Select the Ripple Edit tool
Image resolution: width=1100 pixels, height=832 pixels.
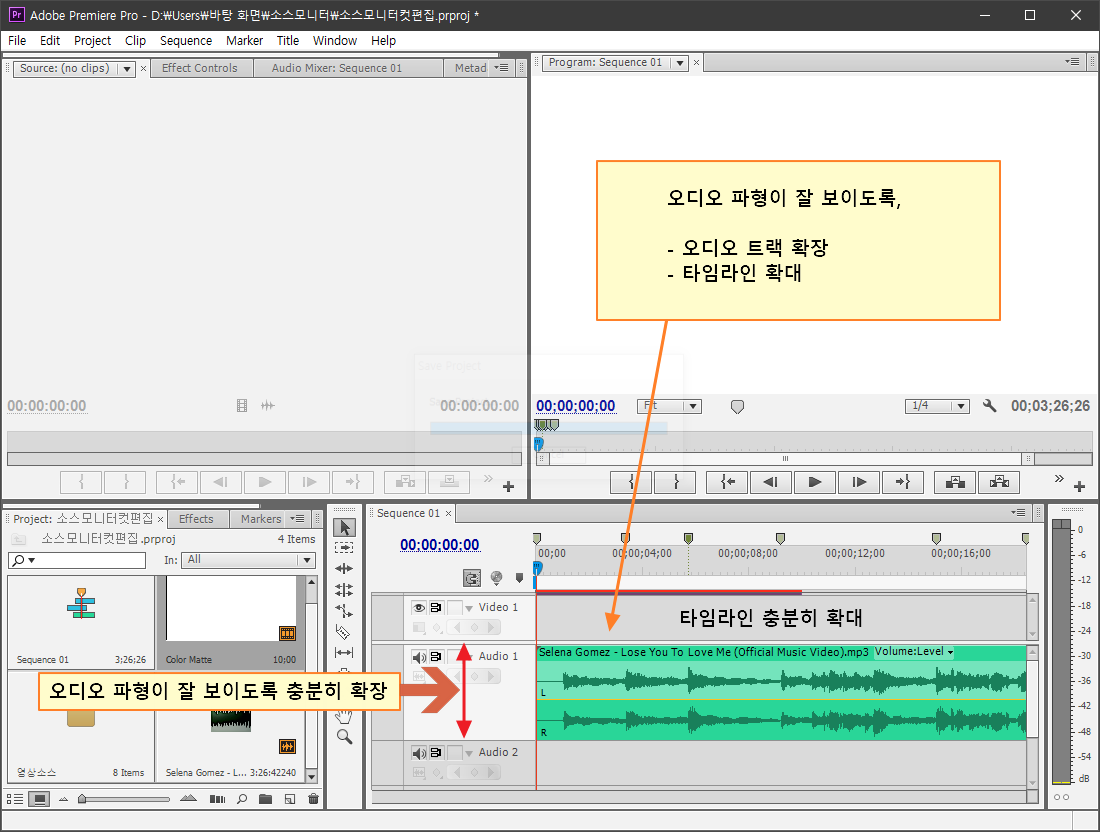[x=344, y=568]
